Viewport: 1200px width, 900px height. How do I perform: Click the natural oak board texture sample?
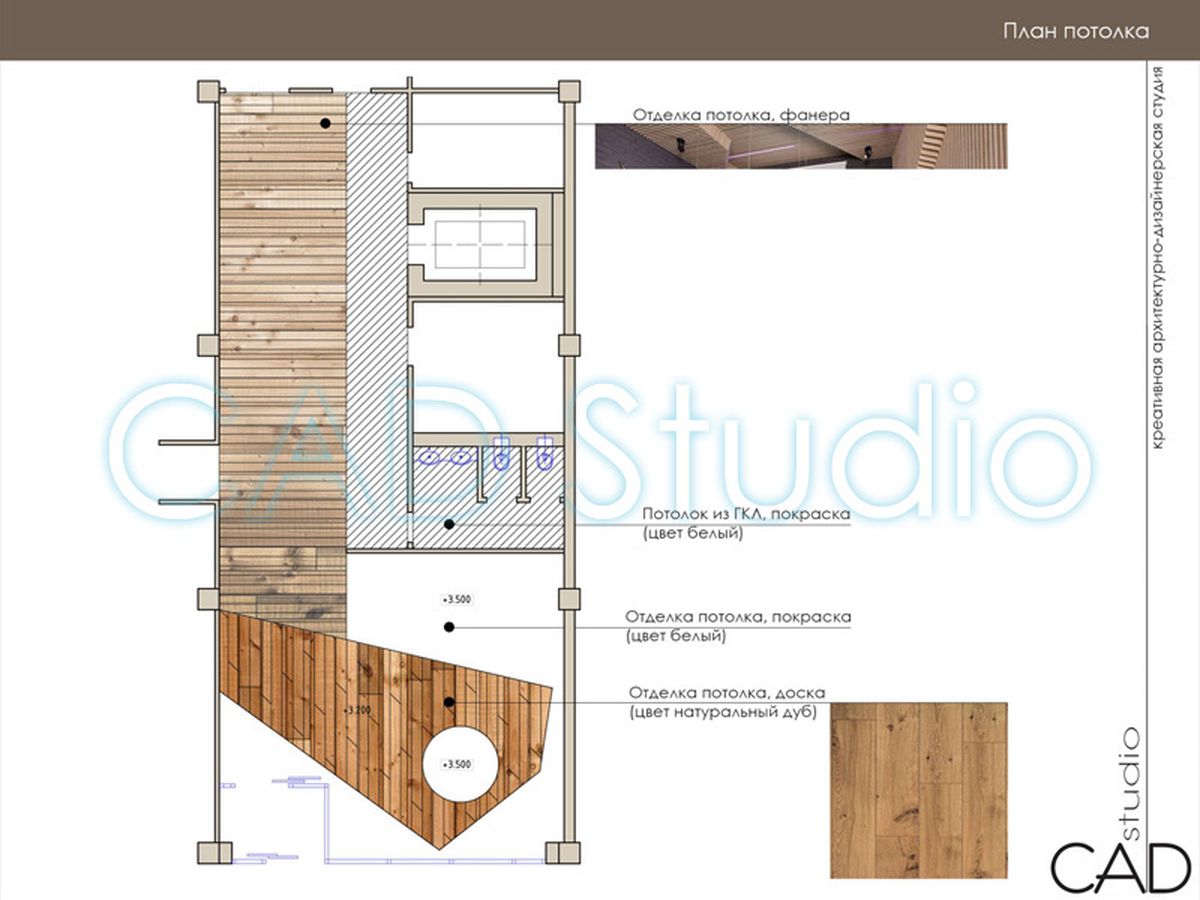919,790
